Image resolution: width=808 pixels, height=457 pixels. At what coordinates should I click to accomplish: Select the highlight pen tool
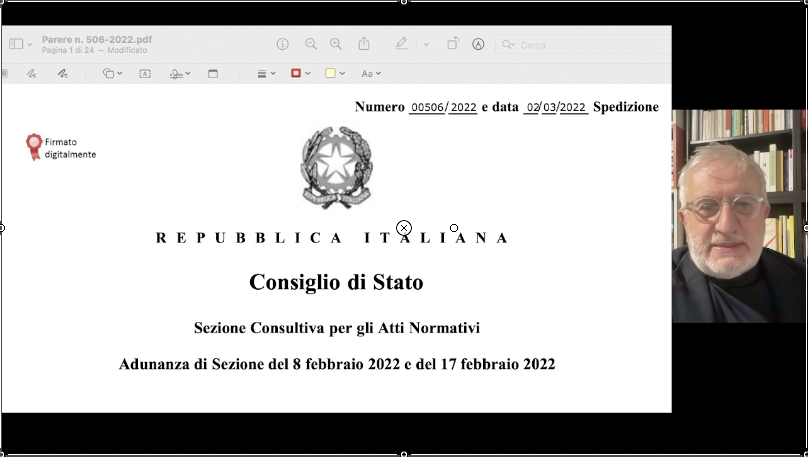[401, 44]
